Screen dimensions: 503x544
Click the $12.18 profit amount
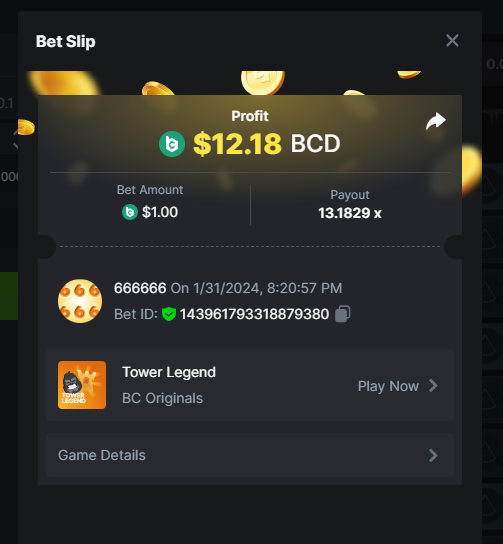tap(237, 144)
